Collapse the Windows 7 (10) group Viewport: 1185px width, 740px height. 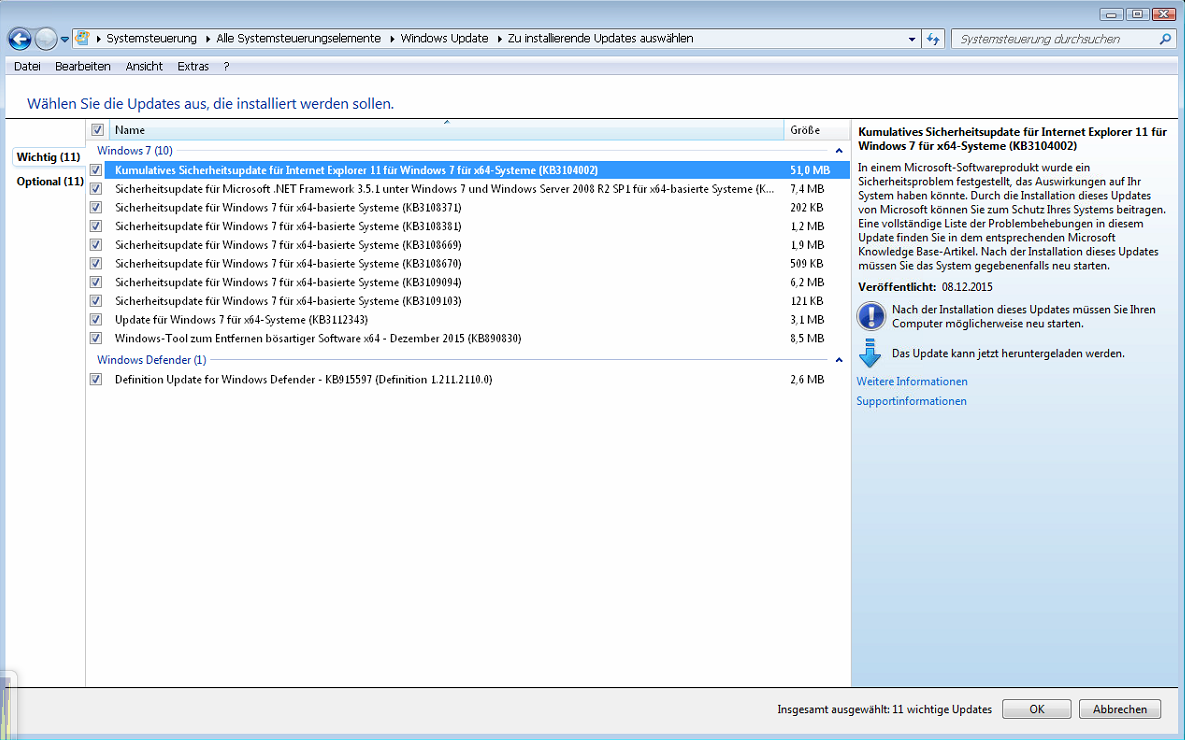tap(839, 151)
